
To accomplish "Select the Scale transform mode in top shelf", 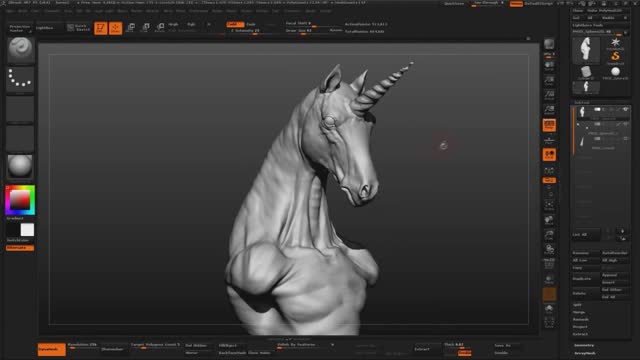I will 145,28.
